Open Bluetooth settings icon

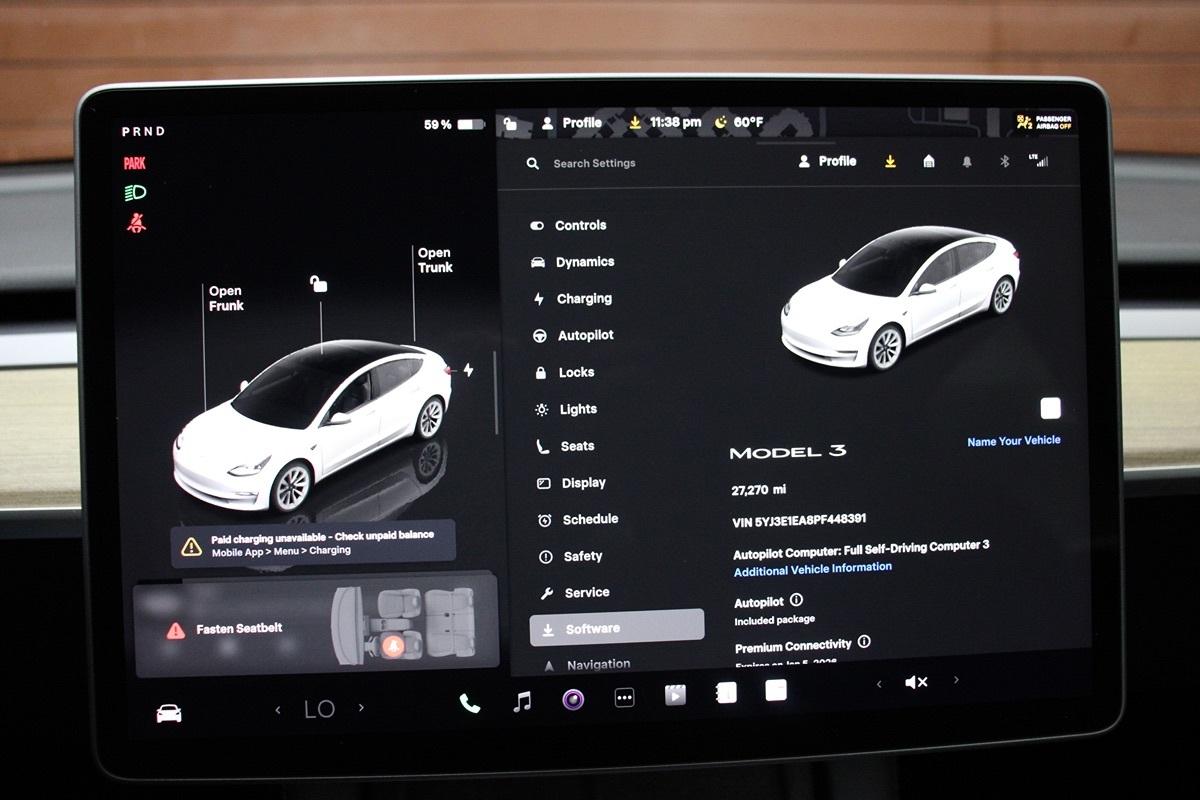(1004, 161)
